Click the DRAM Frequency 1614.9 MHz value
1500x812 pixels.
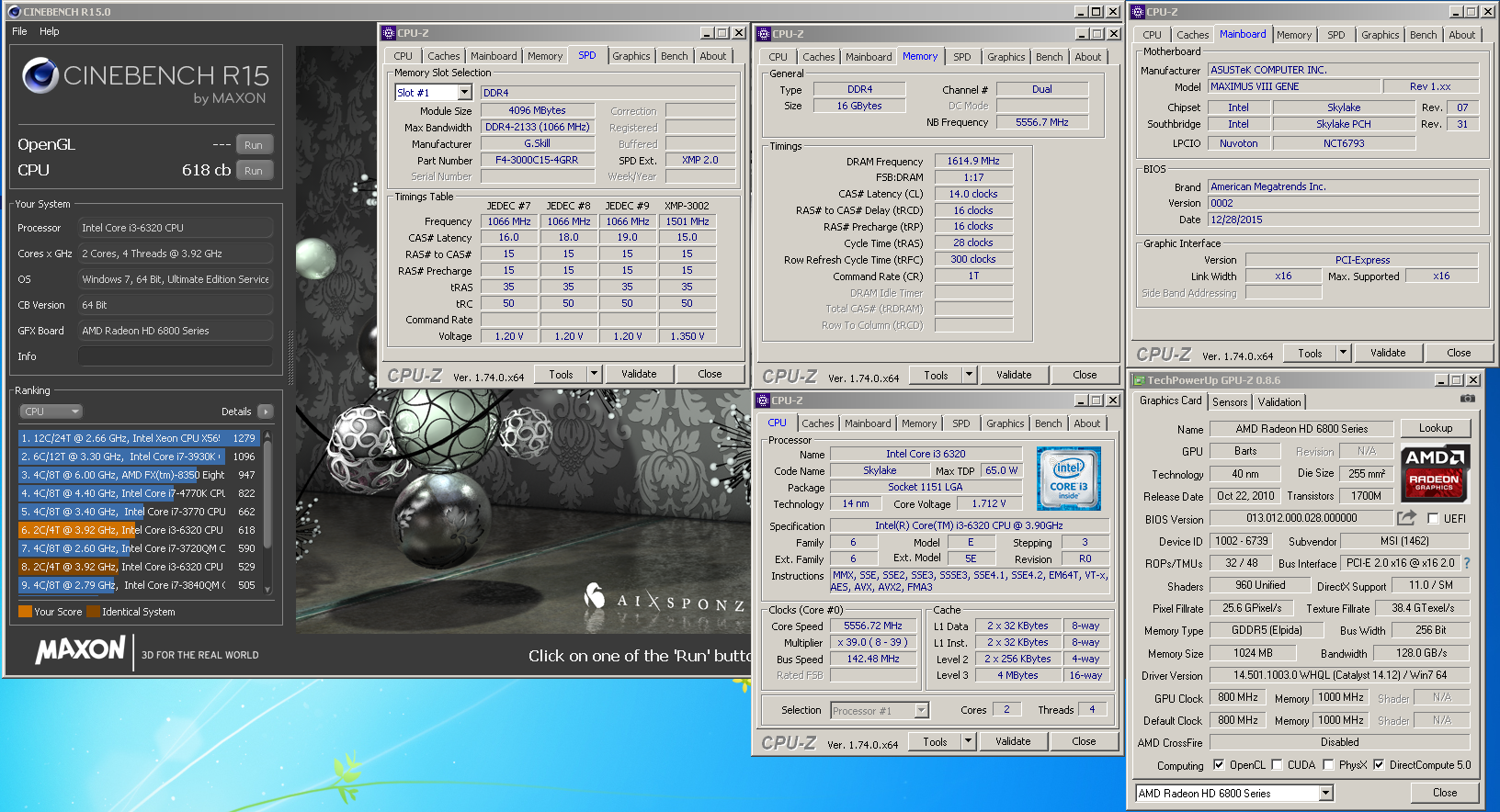[973, 161]
